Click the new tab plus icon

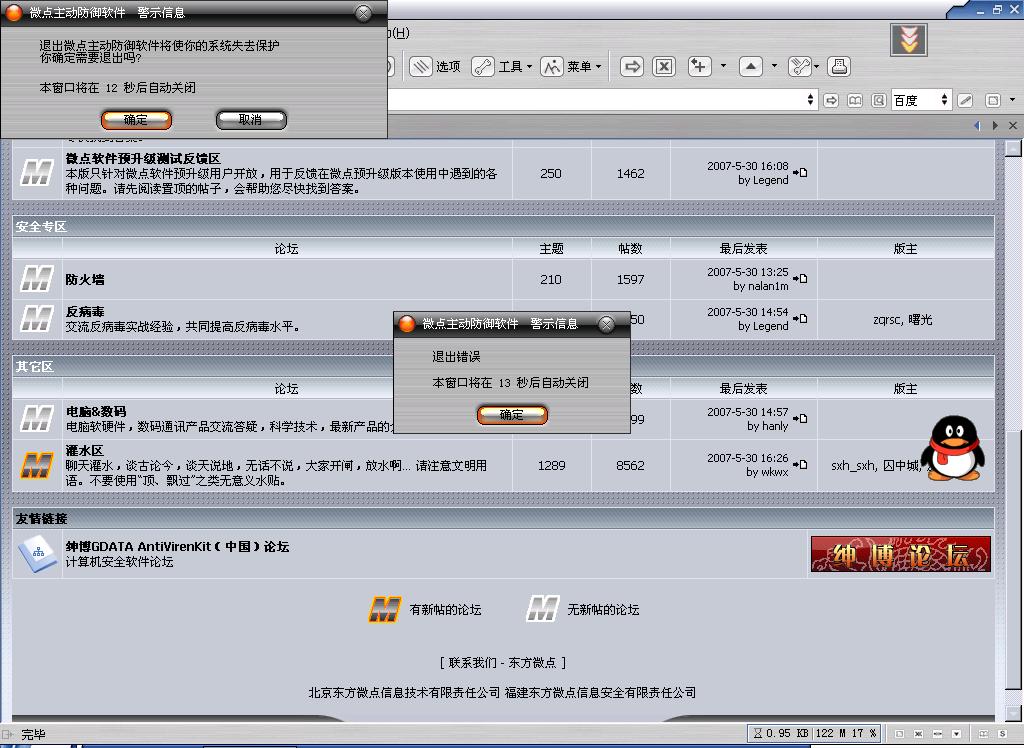(699, 66)
